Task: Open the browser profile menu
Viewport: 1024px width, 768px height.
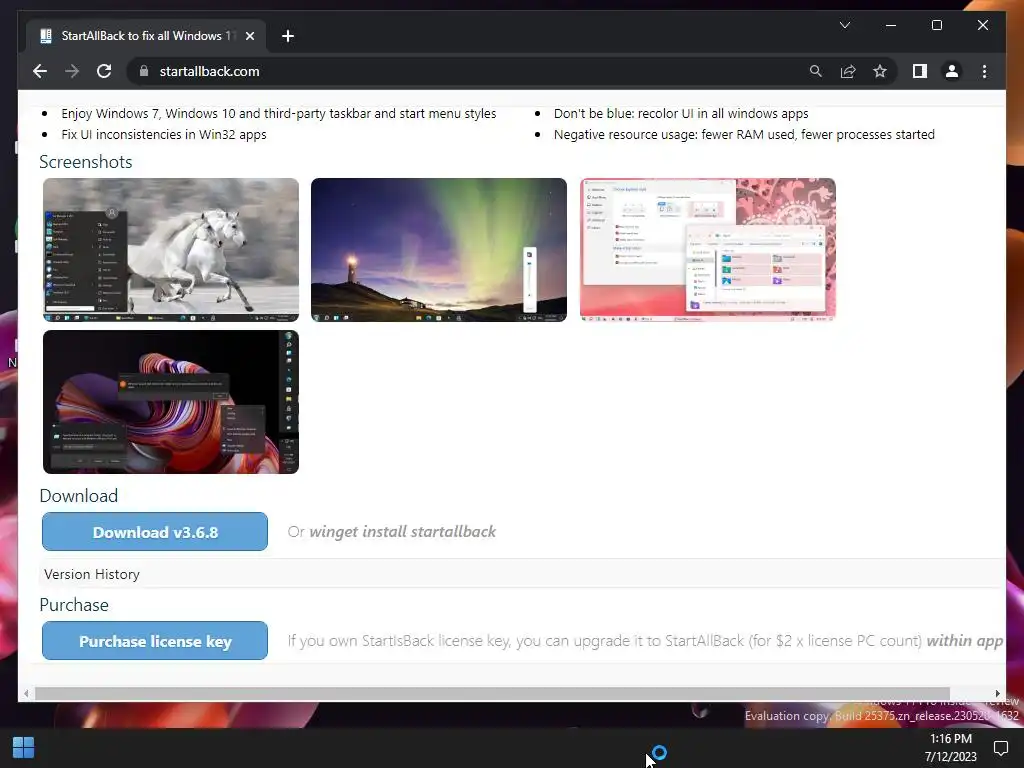Action: pos(952,71)
